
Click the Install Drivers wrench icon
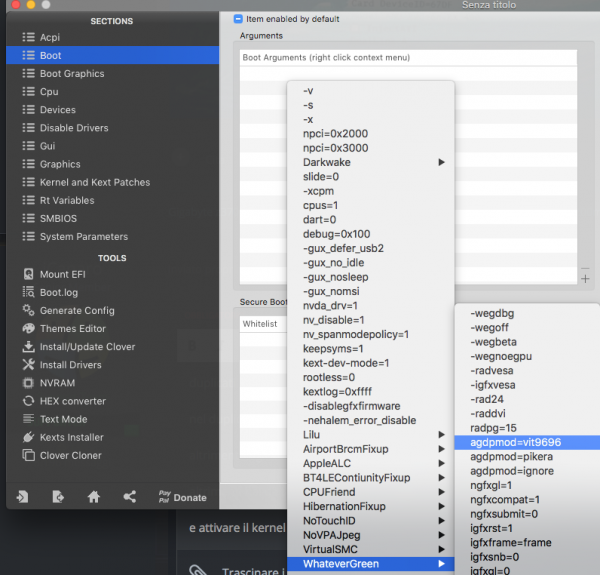[28, 365]
